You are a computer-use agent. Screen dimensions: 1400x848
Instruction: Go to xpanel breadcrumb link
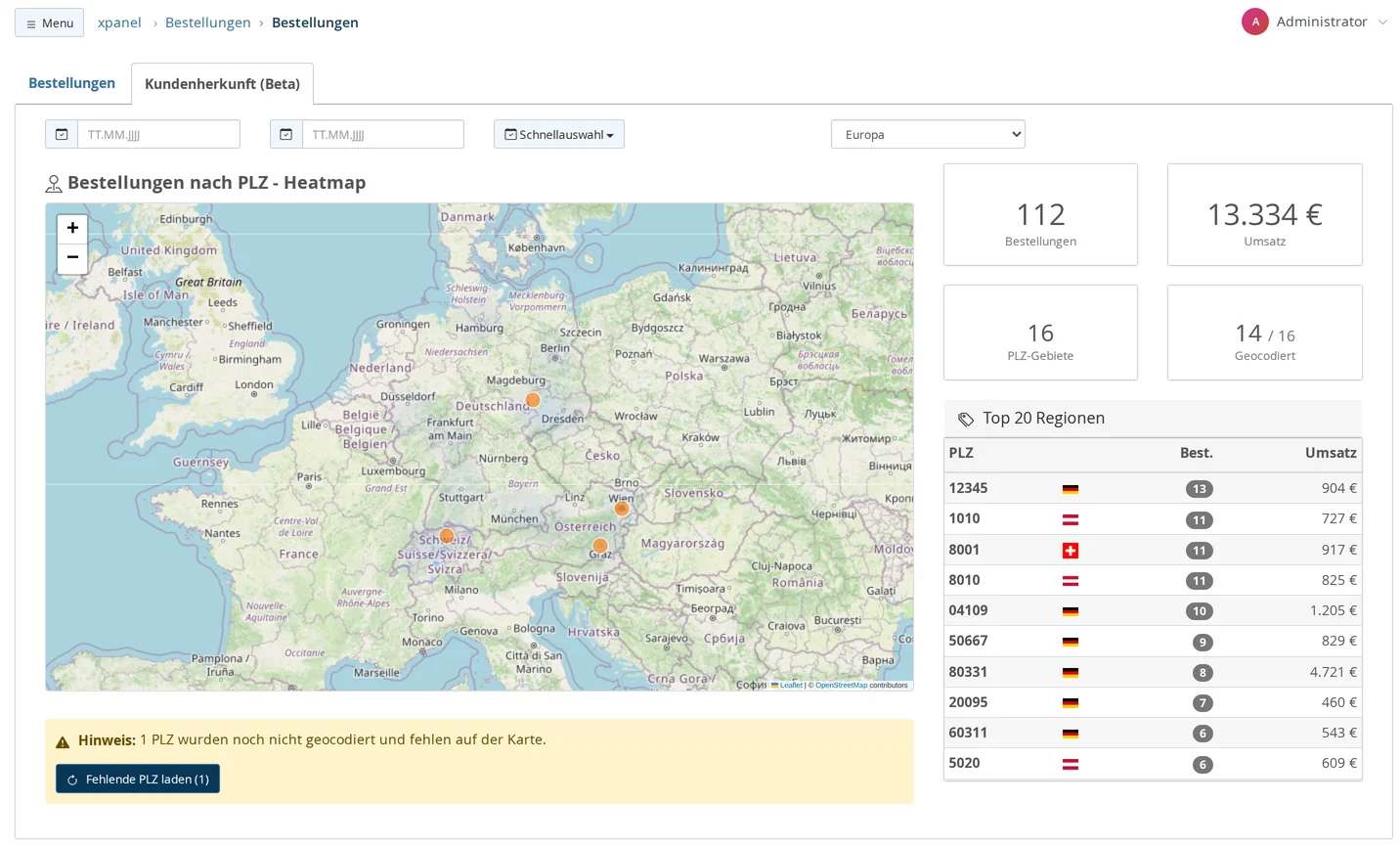tap(119, 22)
